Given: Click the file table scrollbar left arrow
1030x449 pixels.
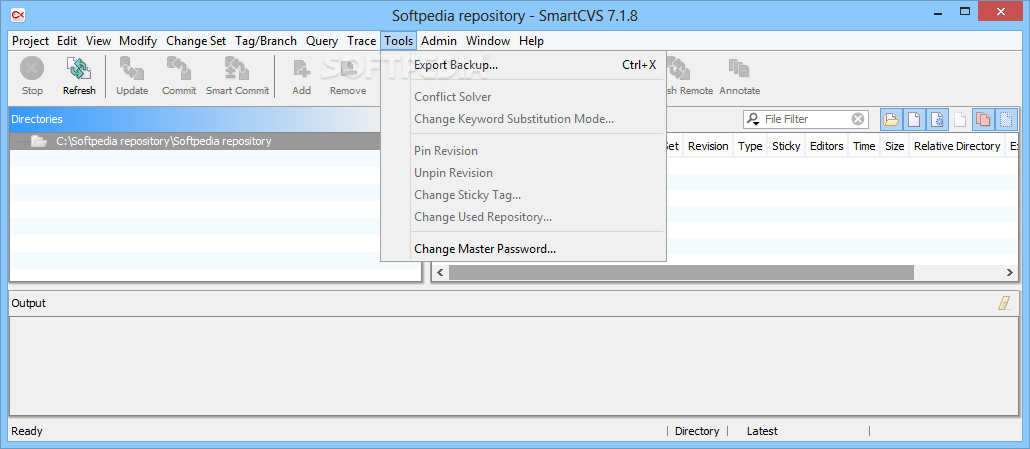Looking at the screenshot, I should (x=440, y=272).
